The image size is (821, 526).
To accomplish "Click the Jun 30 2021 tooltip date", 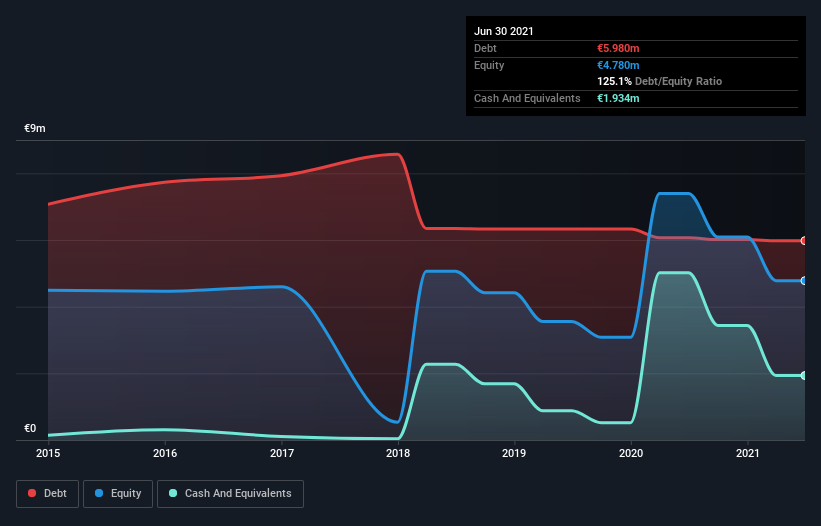I will point(504,31).
